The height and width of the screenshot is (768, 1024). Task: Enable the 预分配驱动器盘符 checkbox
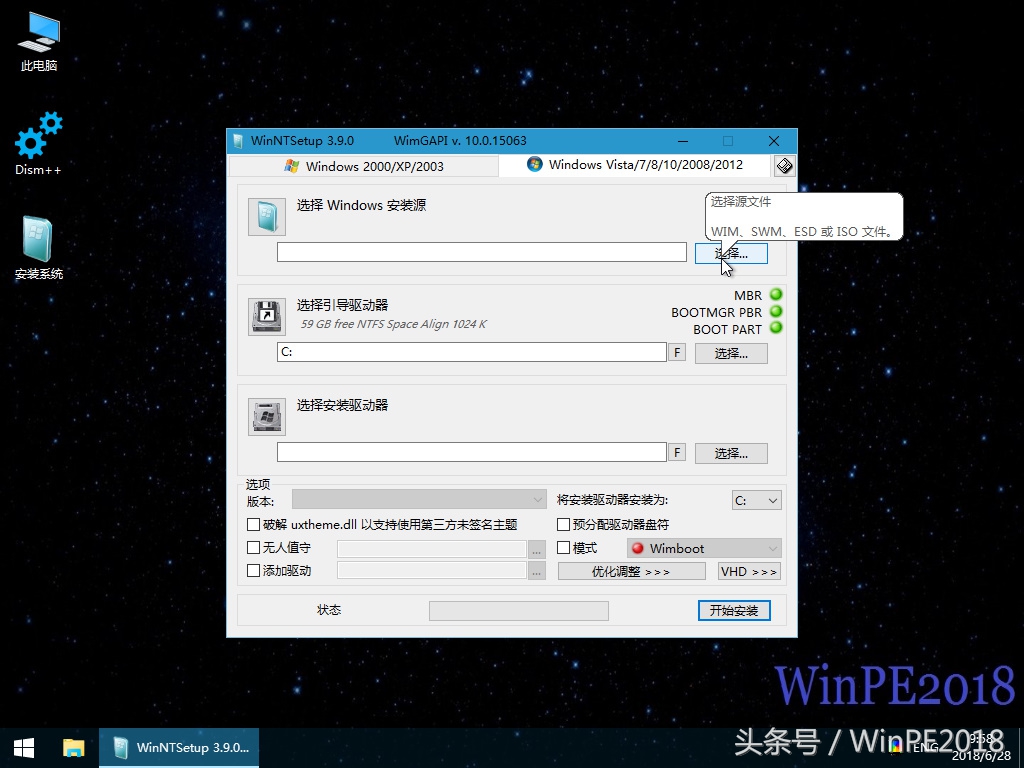coord(563,524)
